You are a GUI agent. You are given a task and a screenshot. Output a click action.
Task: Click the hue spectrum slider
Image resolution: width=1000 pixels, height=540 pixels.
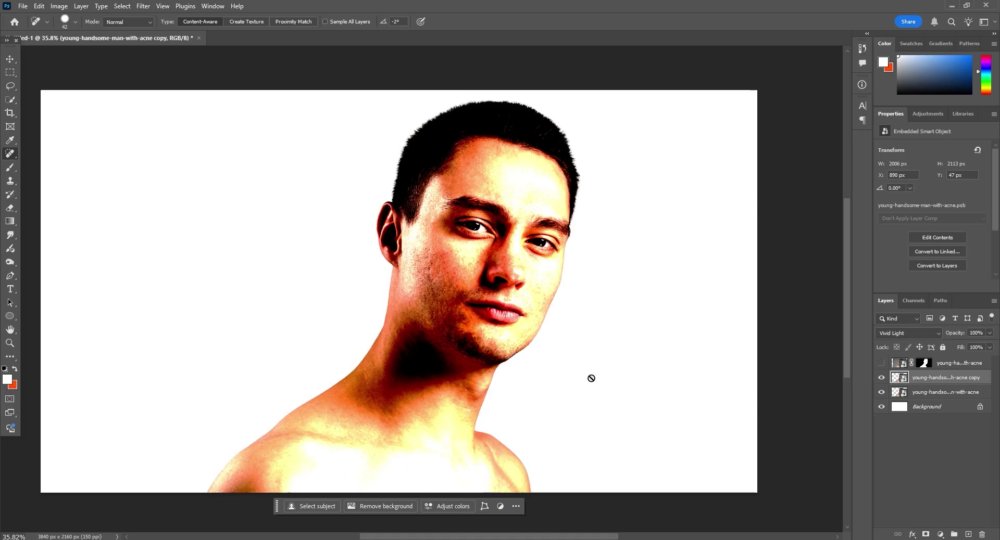[x=985, y=75]
